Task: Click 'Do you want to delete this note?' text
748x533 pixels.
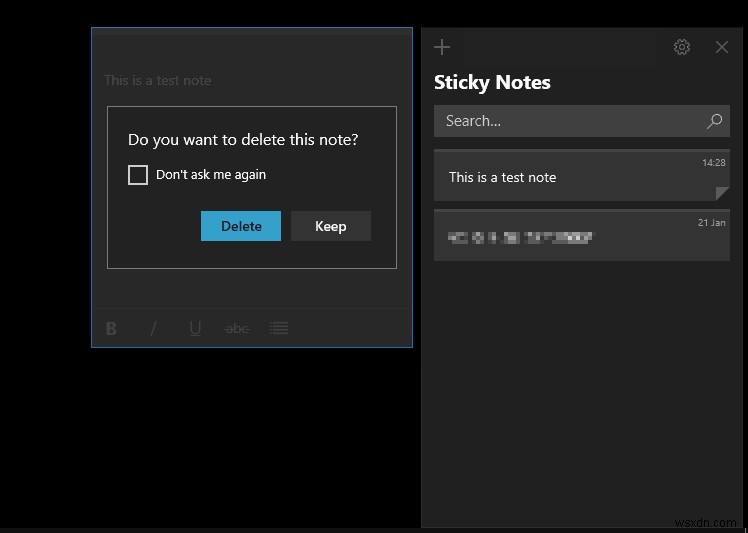Action: click(x=243, y=140)
